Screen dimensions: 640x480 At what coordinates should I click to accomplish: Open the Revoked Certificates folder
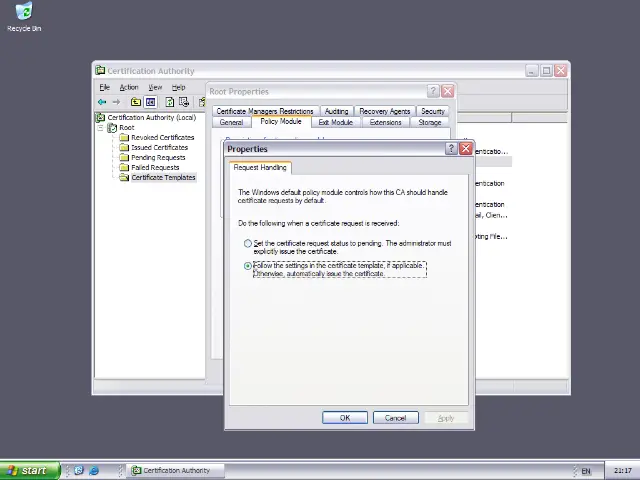pyautogui.click(x=162, y=137)
